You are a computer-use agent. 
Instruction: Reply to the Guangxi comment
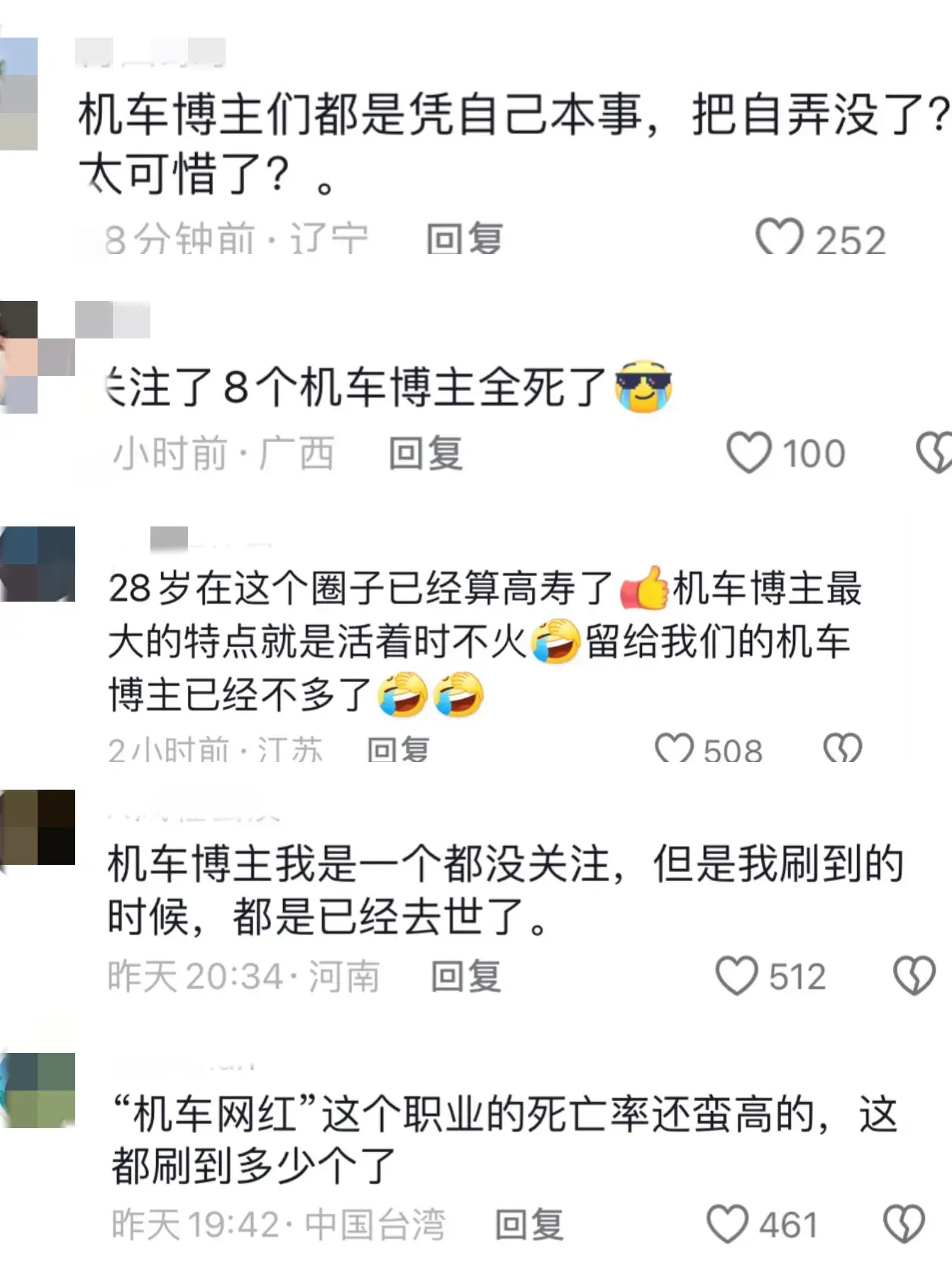click(x=426, y=453)
